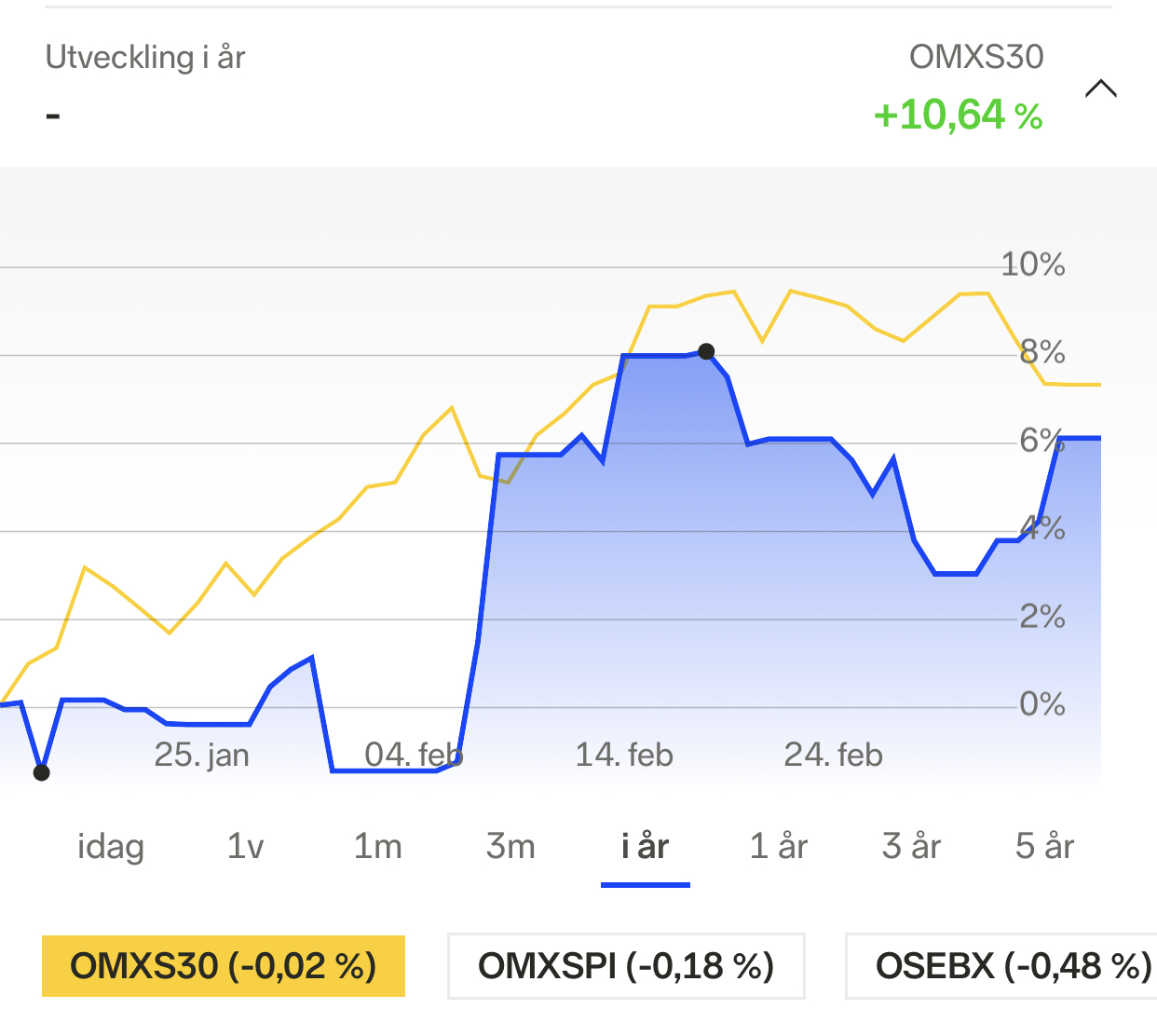Tap the 25. jan date label

pos(201,755)
